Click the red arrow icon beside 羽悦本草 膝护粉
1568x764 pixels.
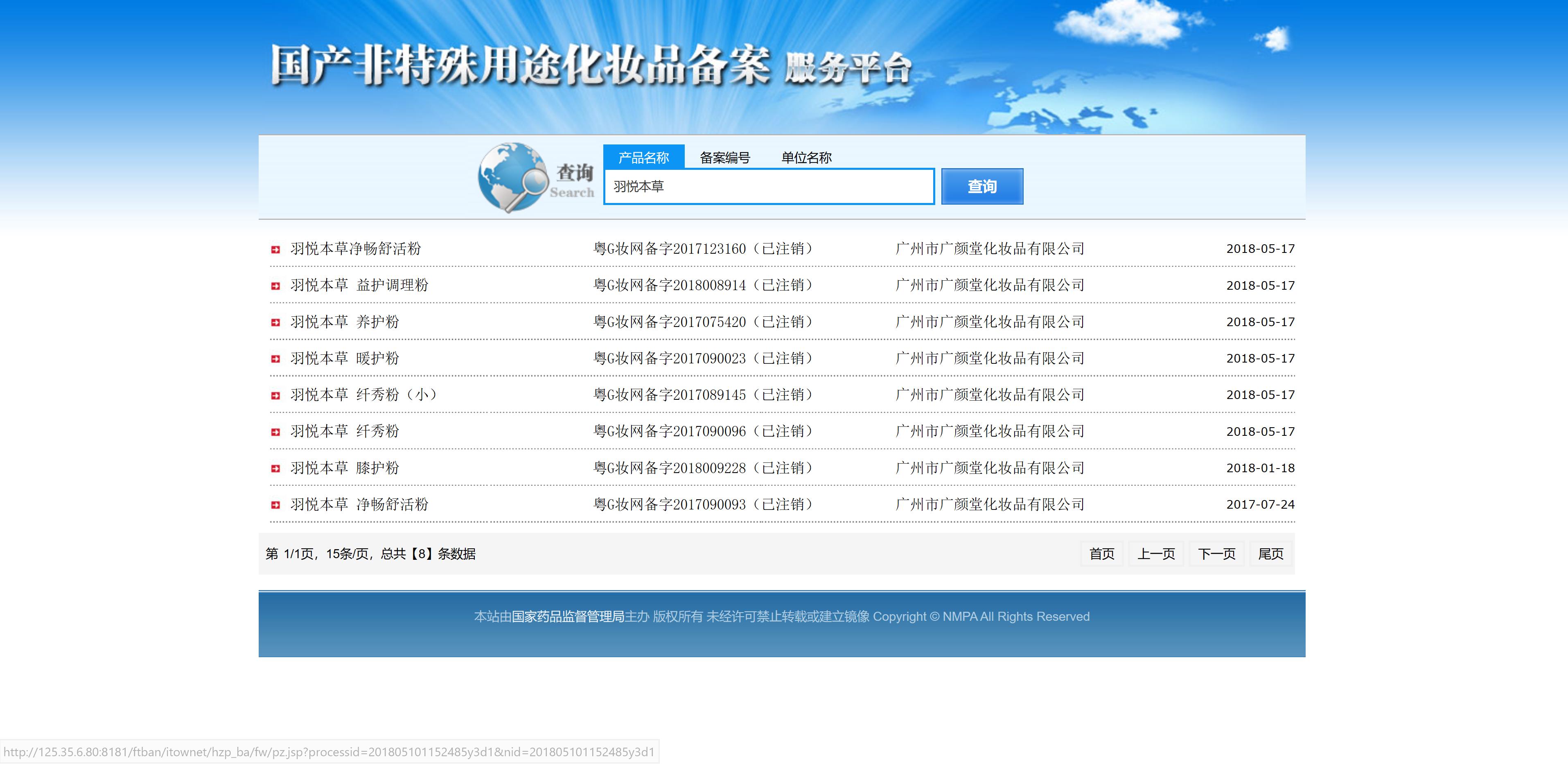pos(275,468)
